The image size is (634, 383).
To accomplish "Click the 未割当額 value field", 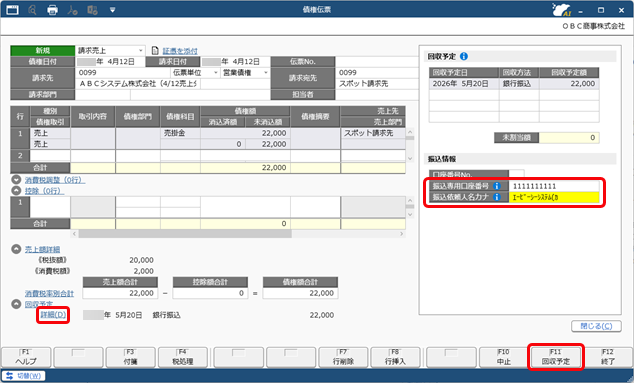I will 569,138.
